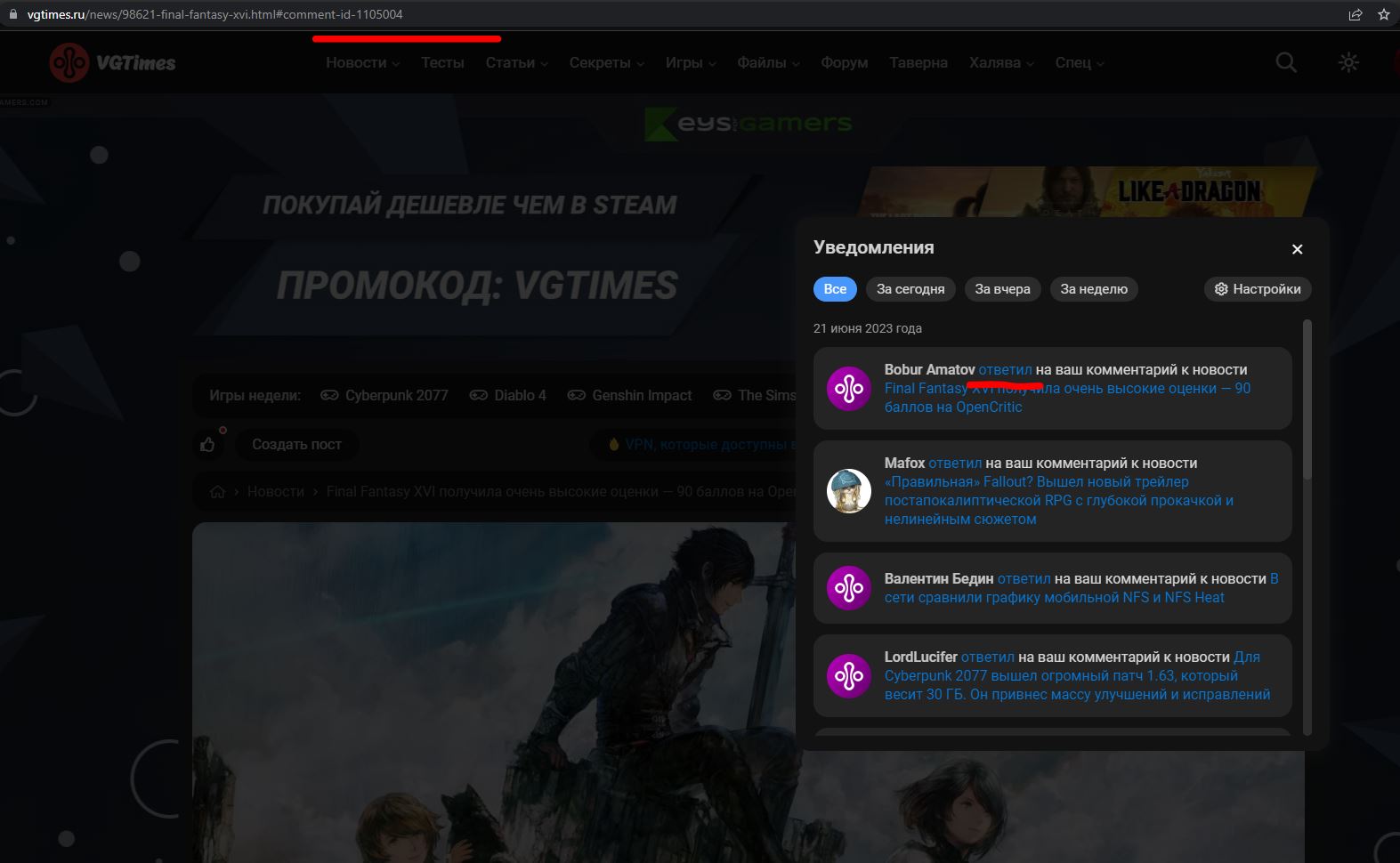Filter notifications by За неделю
Image resolution: width=1400 pixels, height=863 pixels.
coord(1094,289)
